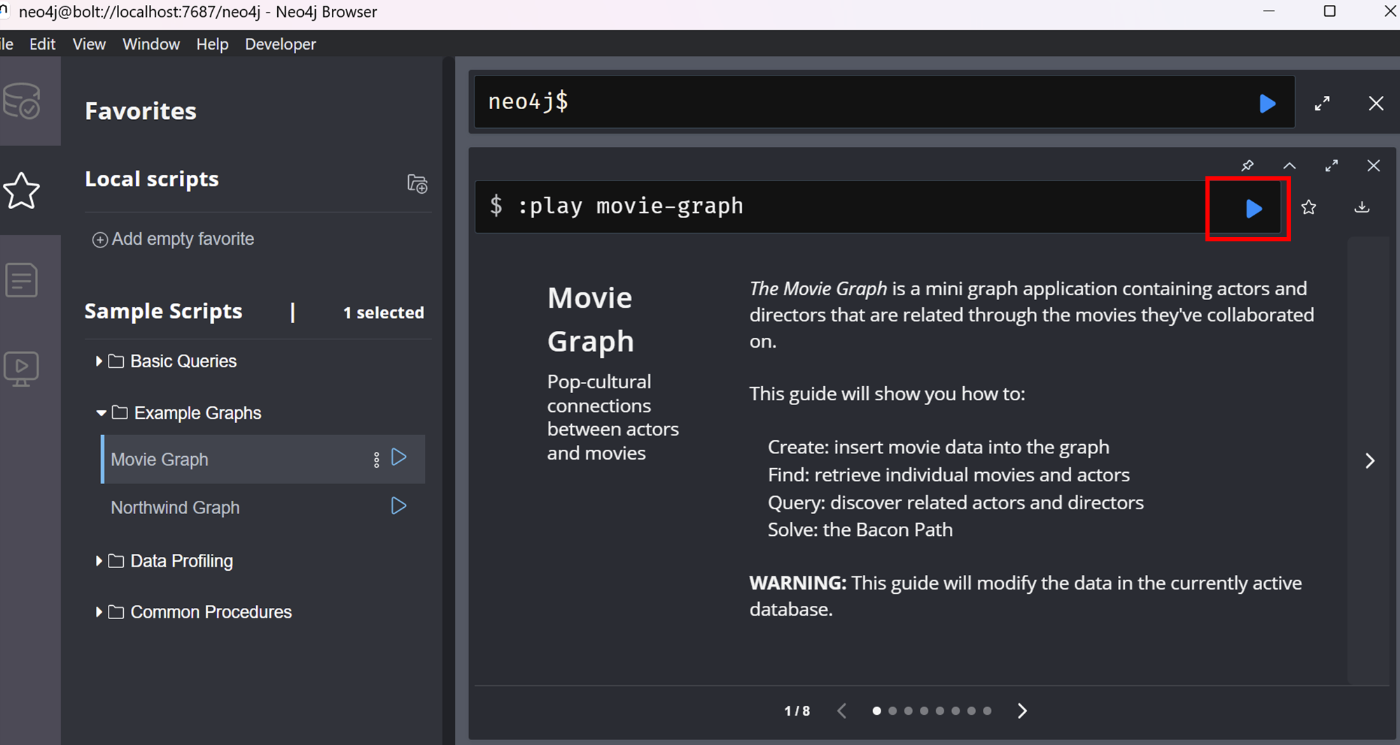The image size is (1400, 745).
Task: Click the '1 / 8' slide counter
Action: (797, 711)
